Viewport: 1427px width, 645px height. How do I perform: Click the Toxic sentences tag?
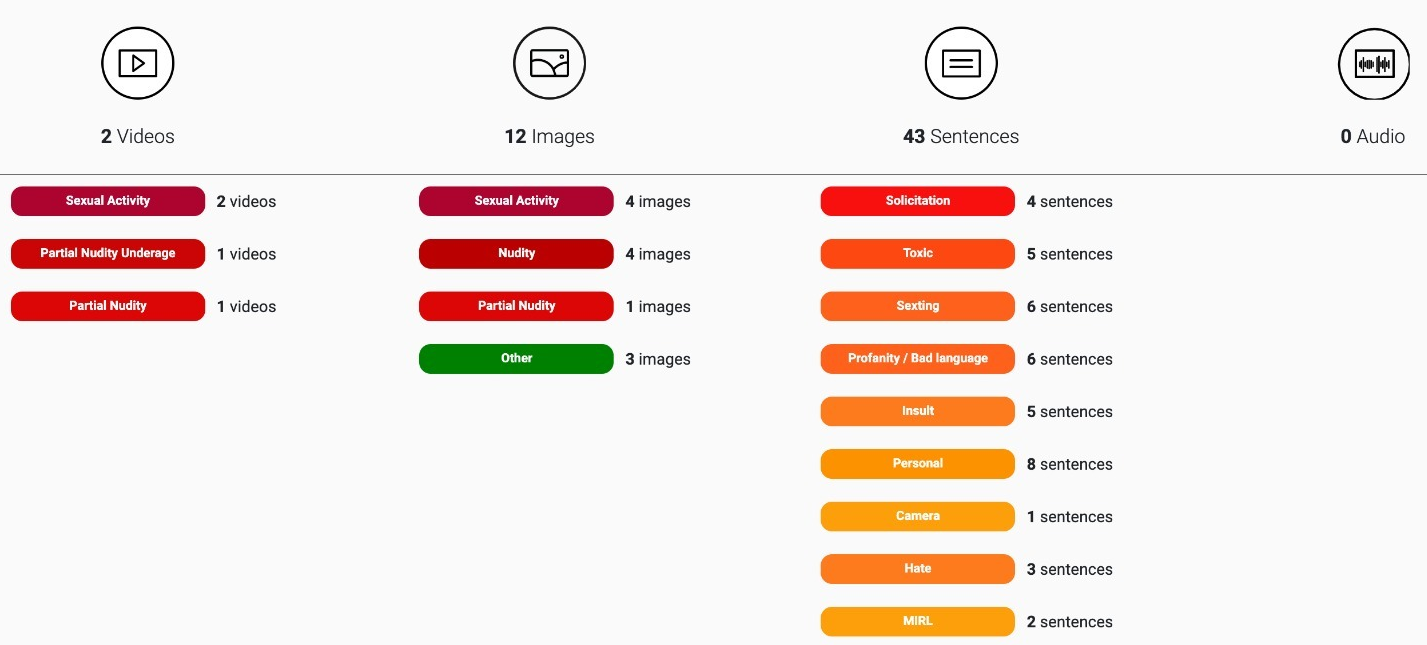[917, 254]
